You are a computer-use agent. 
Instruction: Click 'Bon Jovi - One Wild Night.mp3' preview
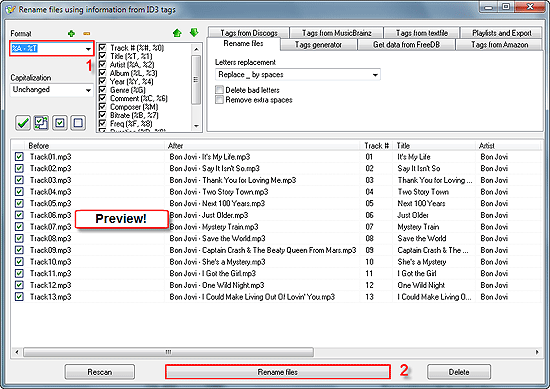click(x=217, y=285)
